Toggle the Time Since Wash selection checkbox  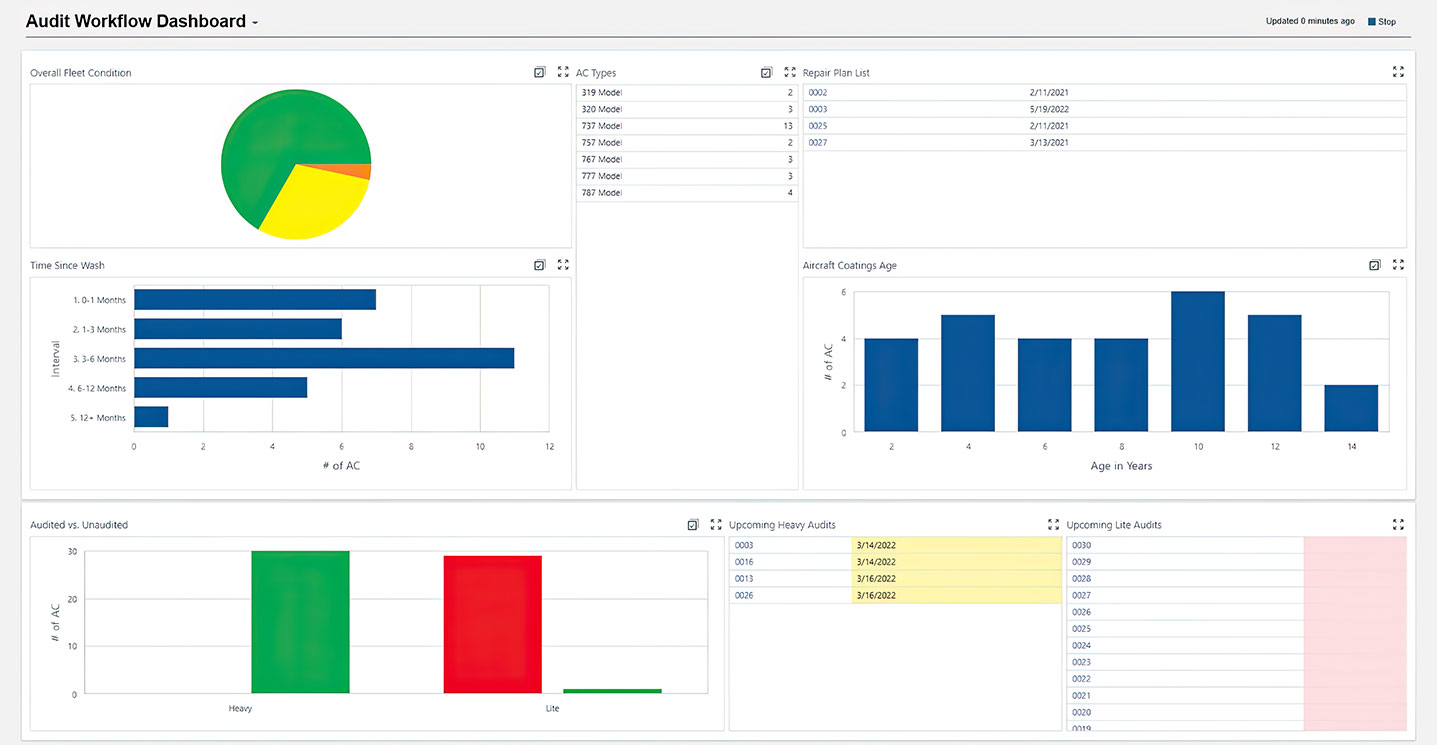[540, 265]
